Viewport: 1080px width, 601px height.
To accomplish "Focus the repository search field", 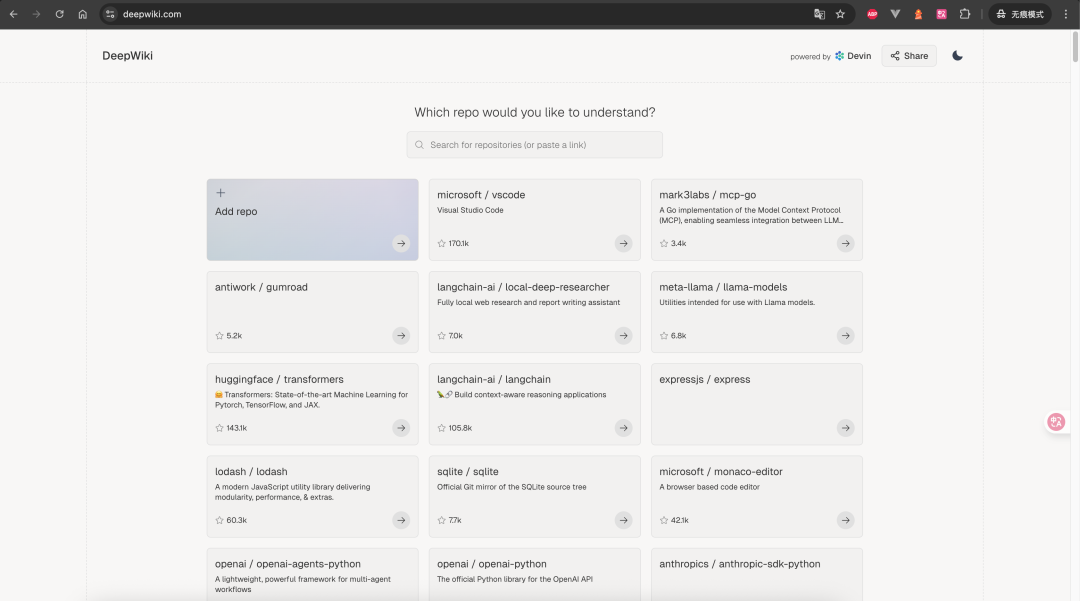I will pos(534,145).
